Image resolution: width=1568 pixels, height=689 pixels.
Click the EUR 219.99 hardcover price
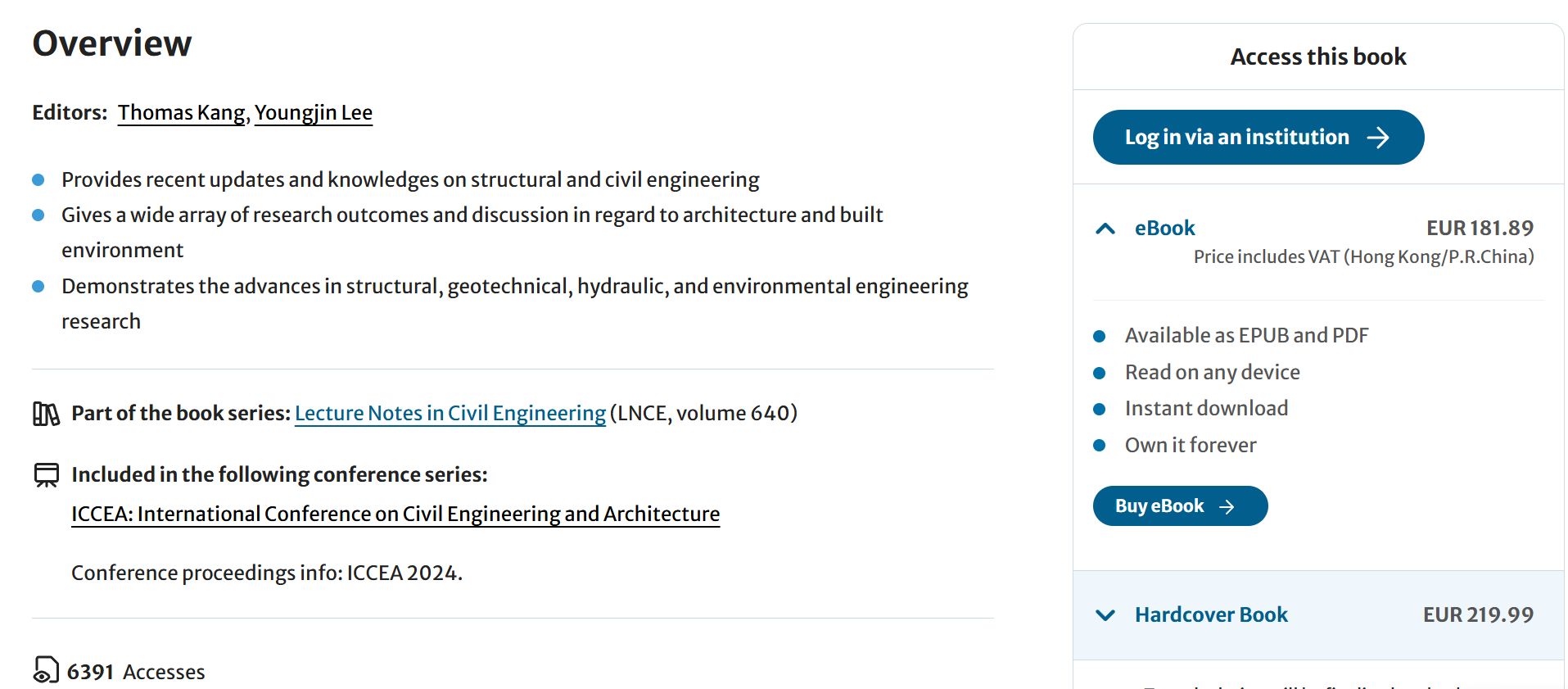1478,615
